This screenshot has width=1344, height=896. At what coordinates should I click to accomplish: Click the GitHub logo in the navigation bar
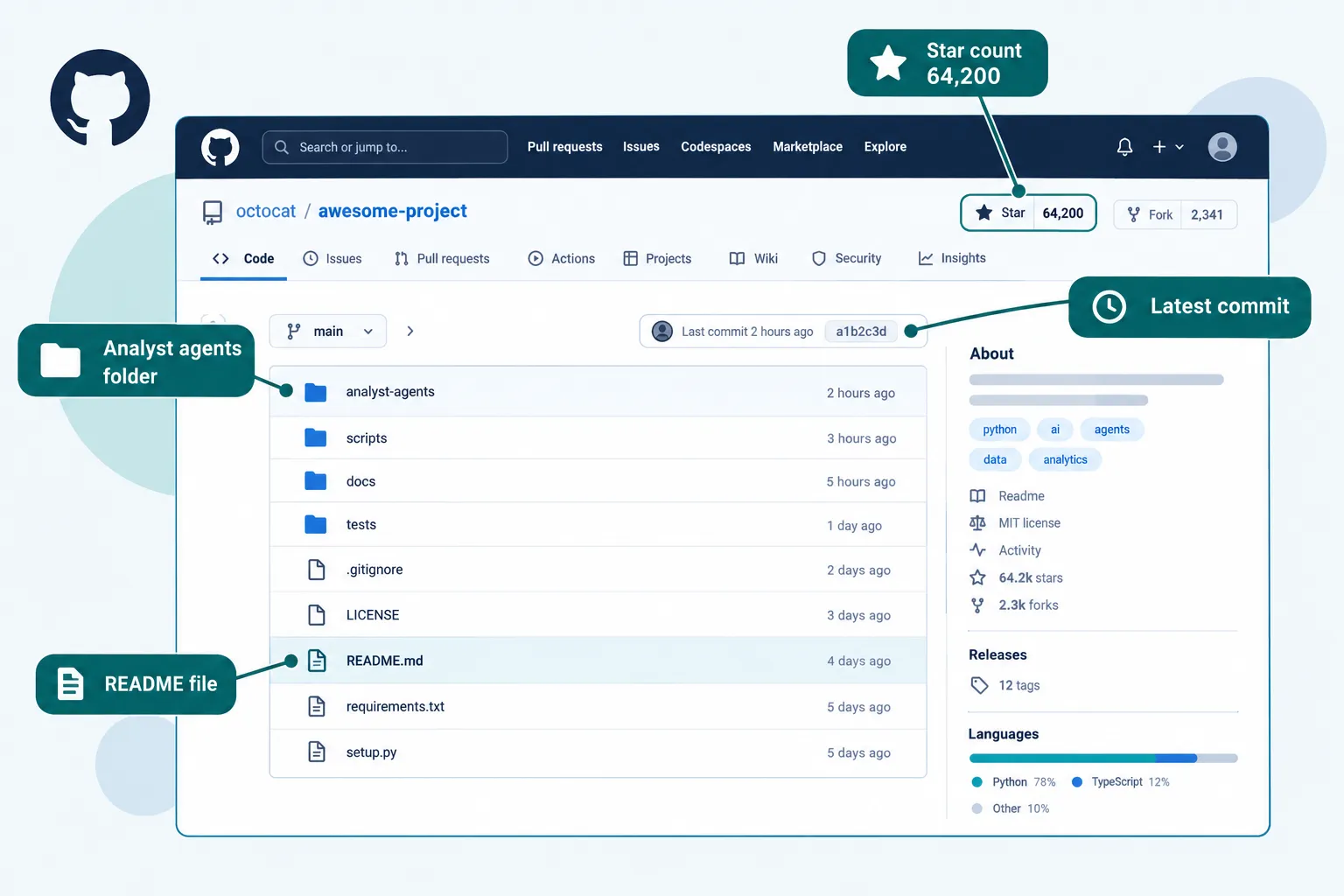click(220, 147)
